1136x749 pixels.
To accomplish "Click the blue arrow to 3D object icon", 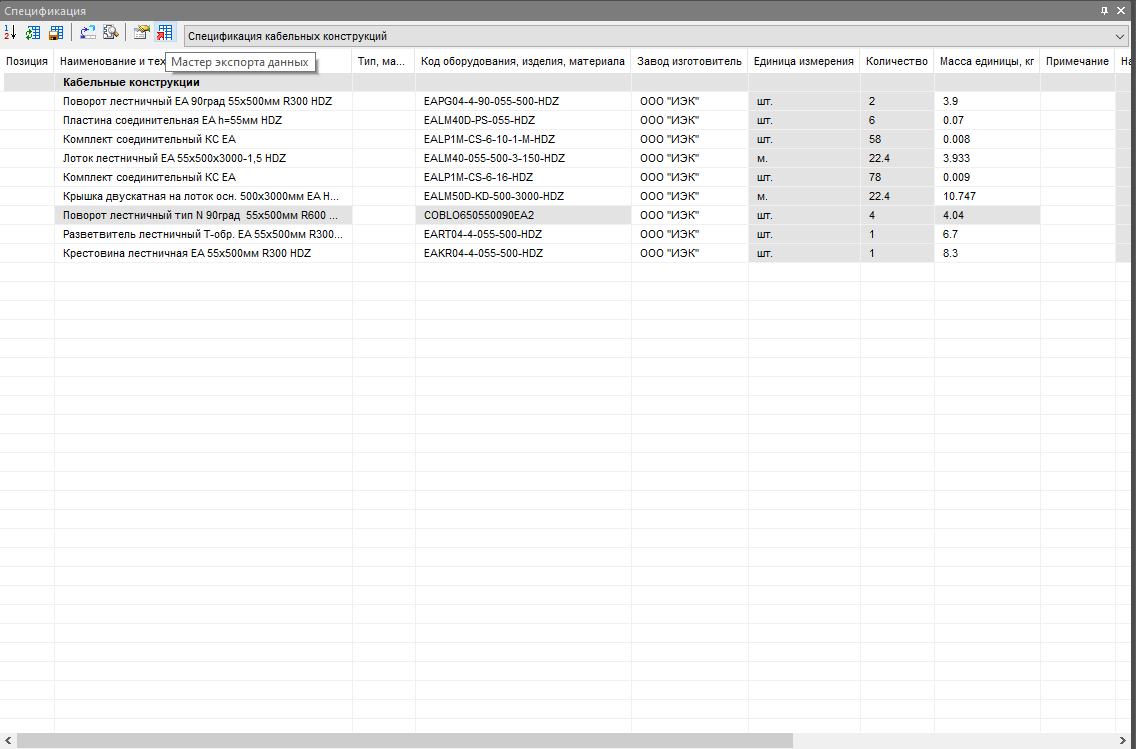I will click(88, 33).
